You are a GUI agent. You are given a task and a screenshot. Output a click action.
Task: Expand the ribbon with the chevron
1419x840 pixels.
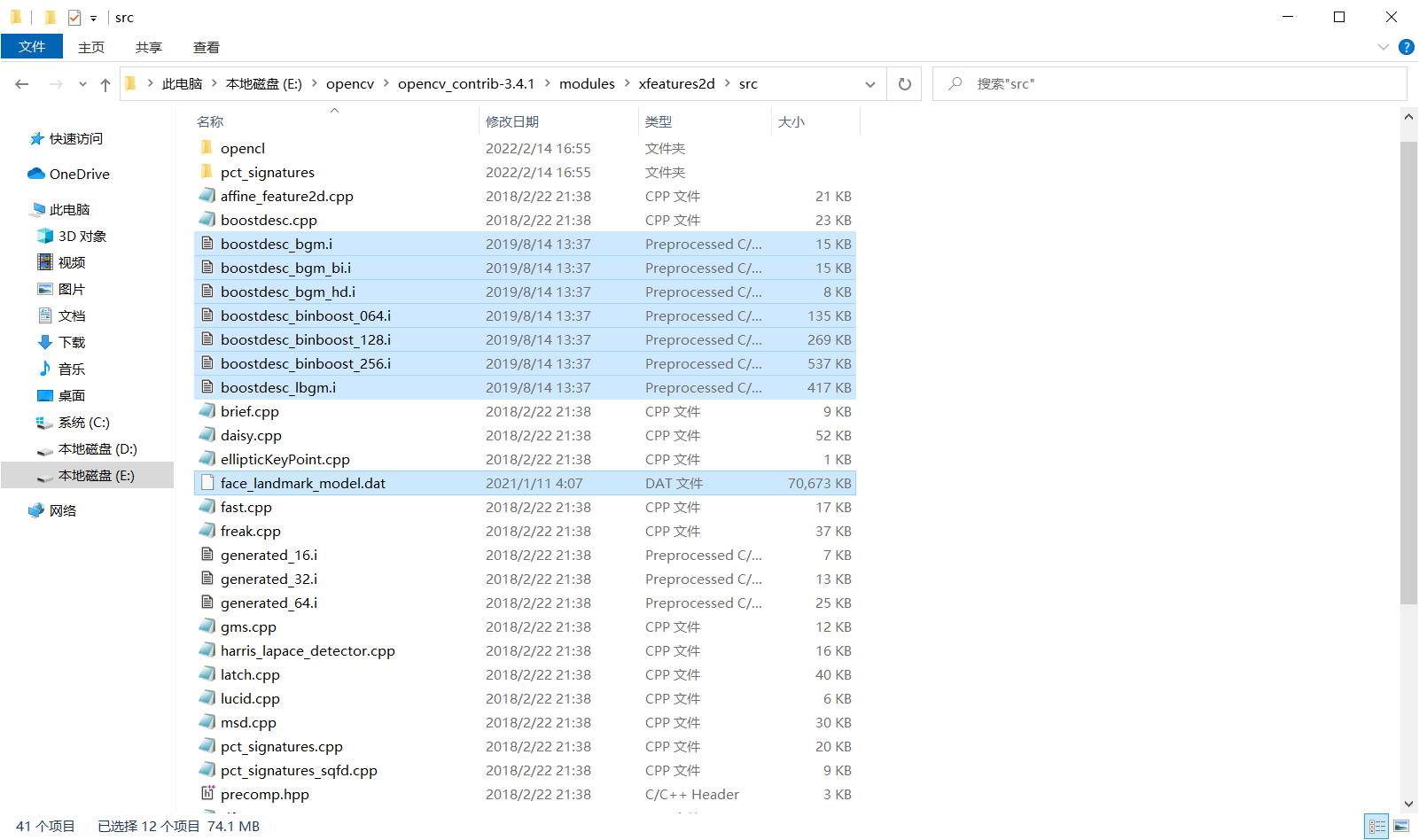1384,47
